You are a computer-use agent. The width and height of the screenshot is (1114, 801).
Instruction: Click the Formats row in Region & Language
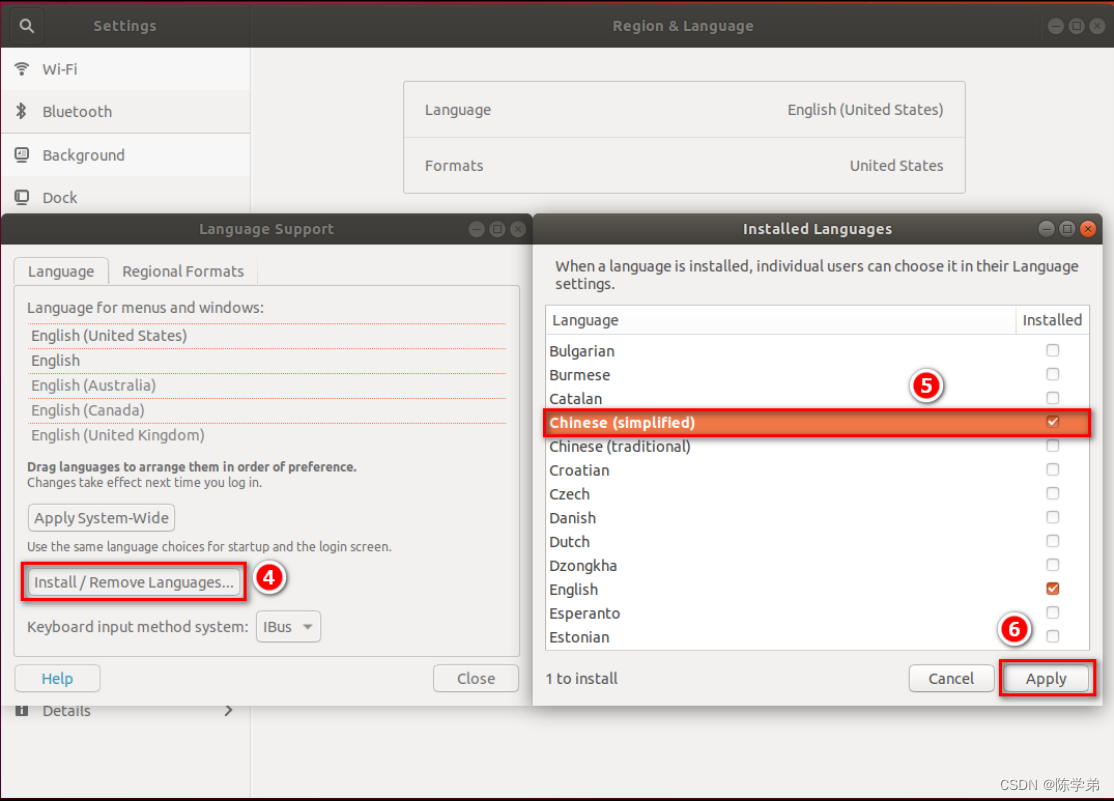tap(684, 166)
